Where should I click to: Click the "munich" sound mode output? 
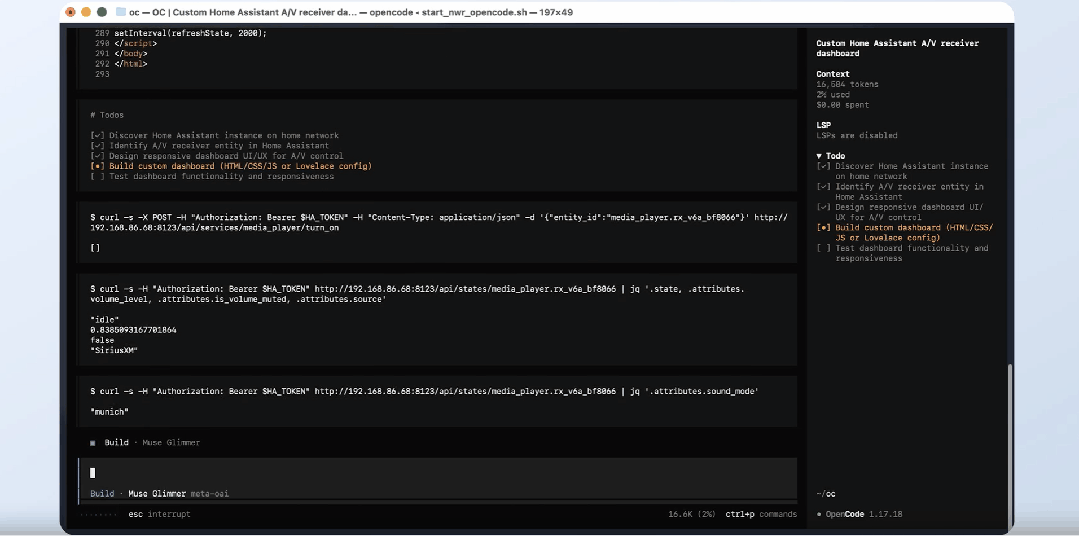tap(109, 412)
